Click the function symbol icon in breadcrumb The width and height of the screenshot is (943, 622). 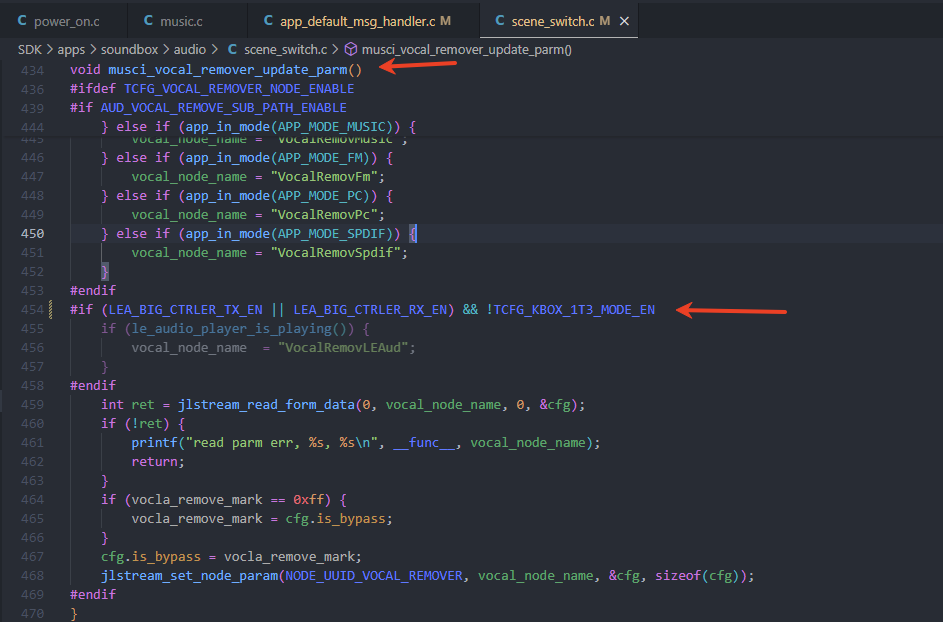click(x=351, y=49)
